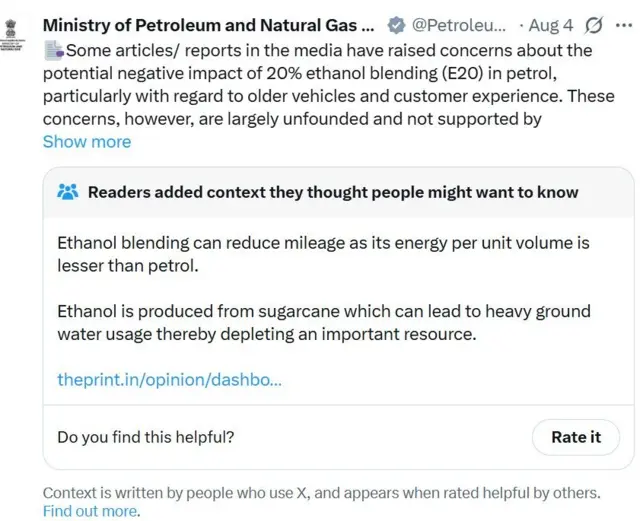Click the 'Context is written by people' footer
Image resolution: width=640 pixels, height=521 pixels.
click(x=321, y=493)
